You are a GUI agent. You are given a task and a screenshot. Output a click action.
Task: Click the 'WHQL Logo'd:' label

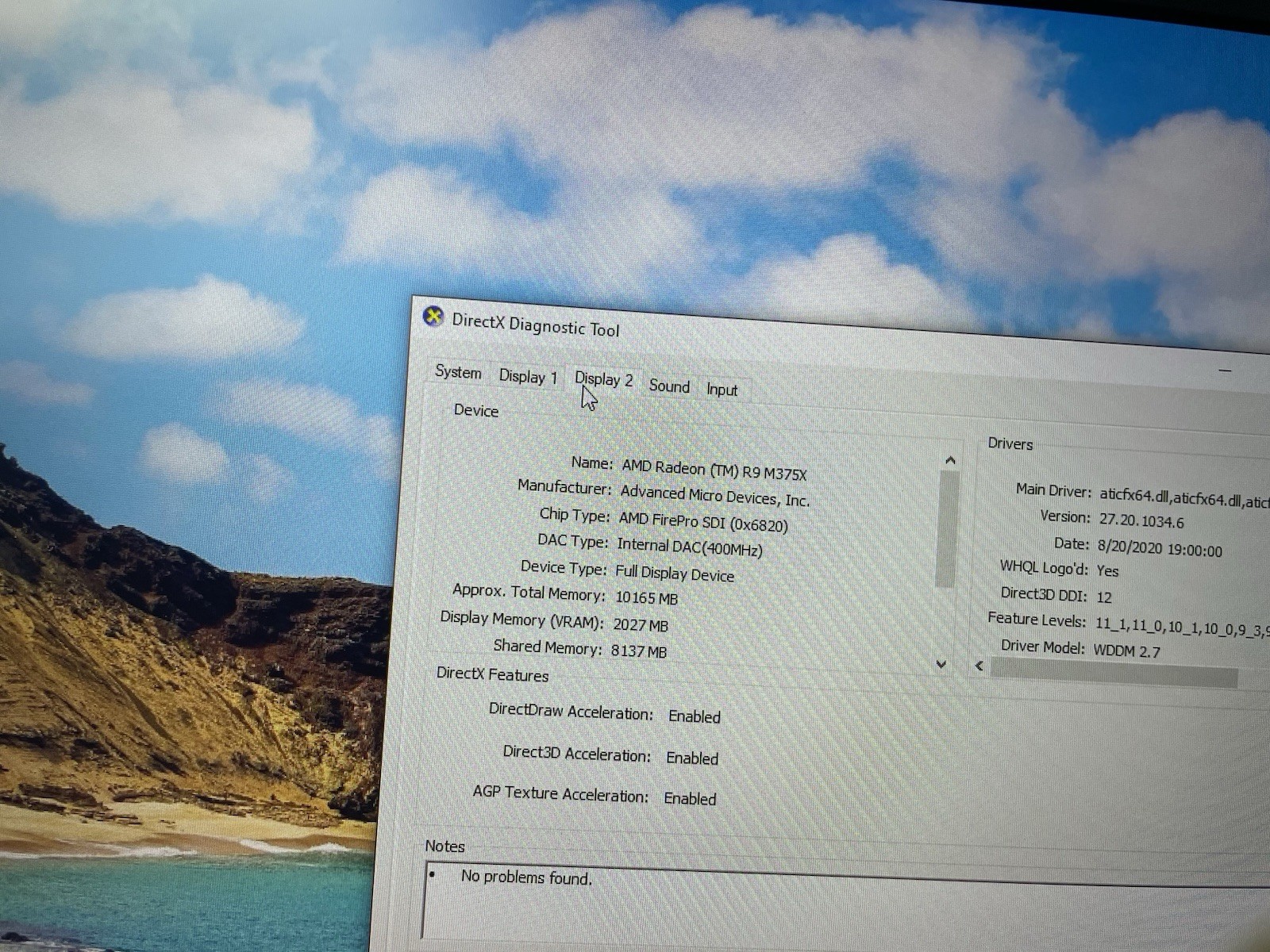point(1044,566)
